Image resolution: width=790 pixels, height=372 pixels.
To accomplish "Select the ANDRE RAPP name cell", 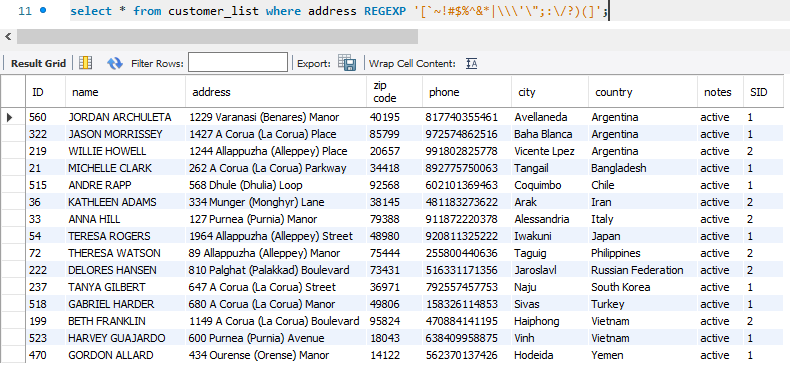I will pos(125,185).
